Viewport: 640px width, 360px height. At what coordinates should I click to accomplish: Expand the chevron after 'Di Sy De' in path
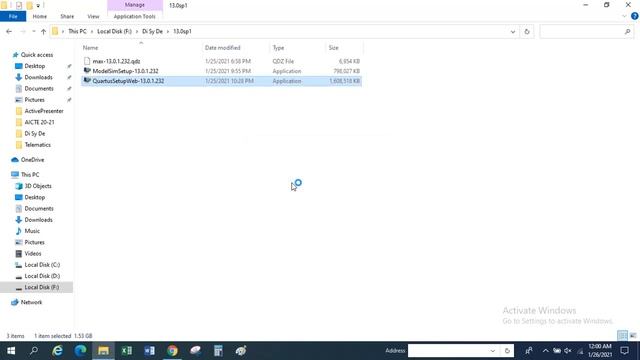tap(168, 31)
